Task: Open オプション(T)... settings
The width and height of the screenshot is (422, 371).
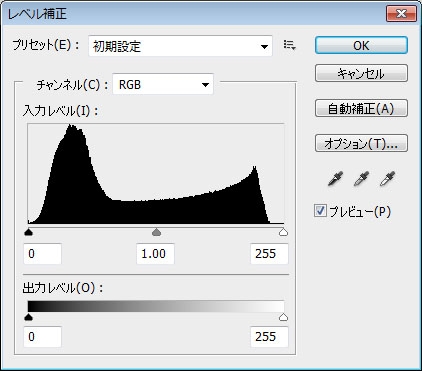Action: (361, 143)
